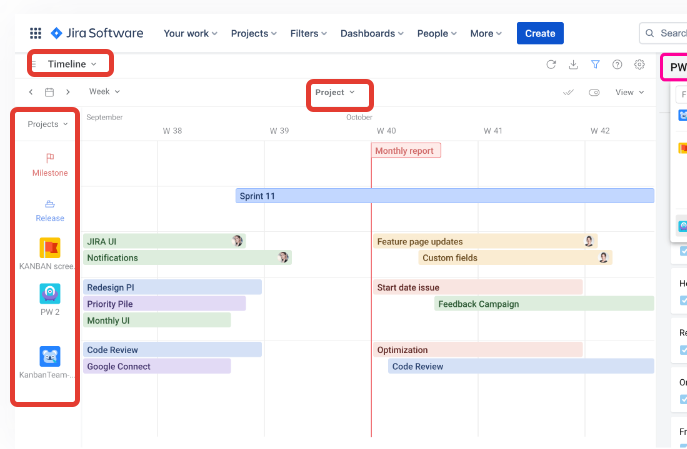The width and height of the screenshot is (687, 449).
Task: Select the Google Connect task bar
Action: point(157,366)
